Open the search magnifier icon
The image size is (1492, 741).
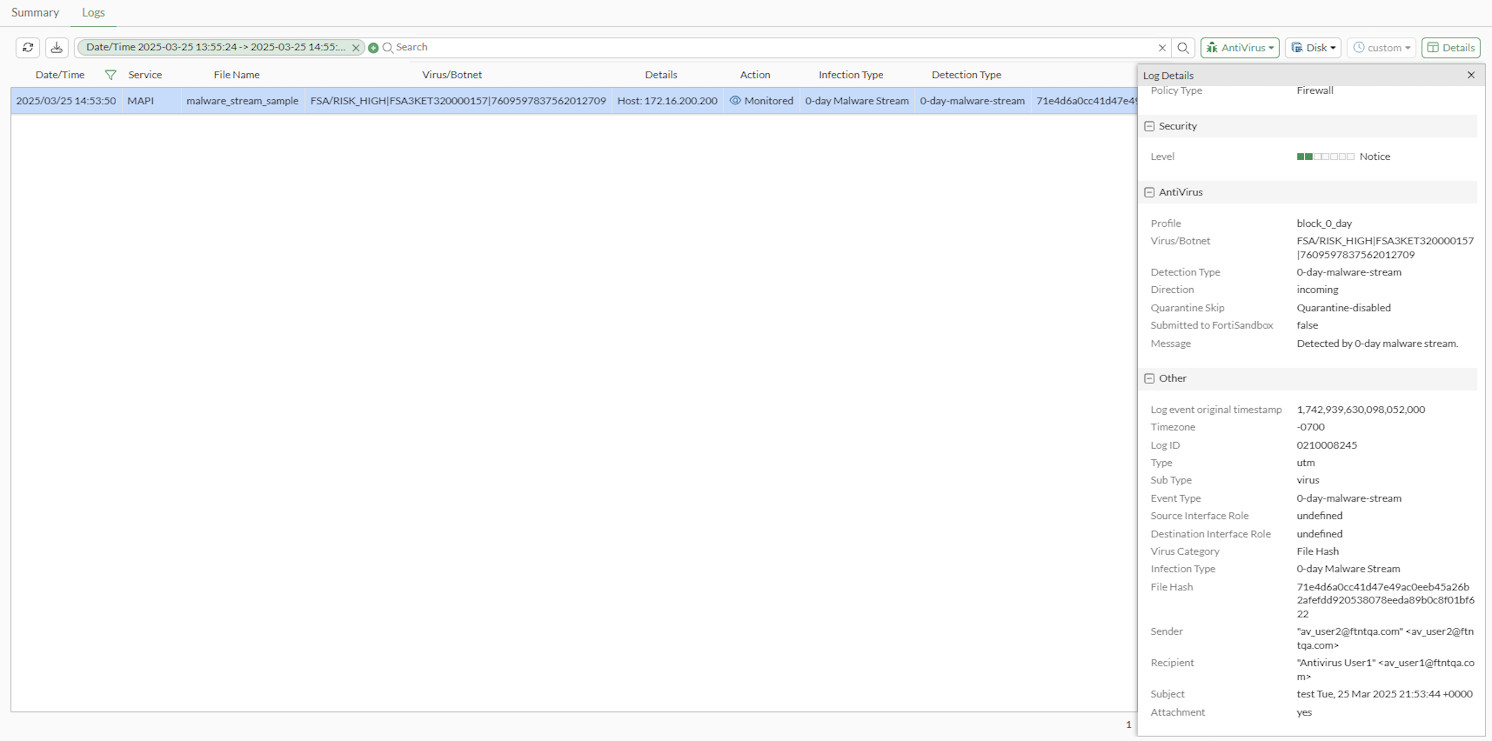pyautogui.click(x=1183, y=47)
